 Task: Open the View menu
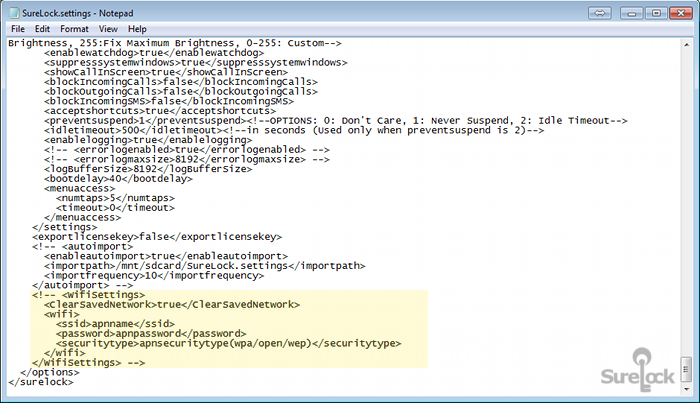108,29
